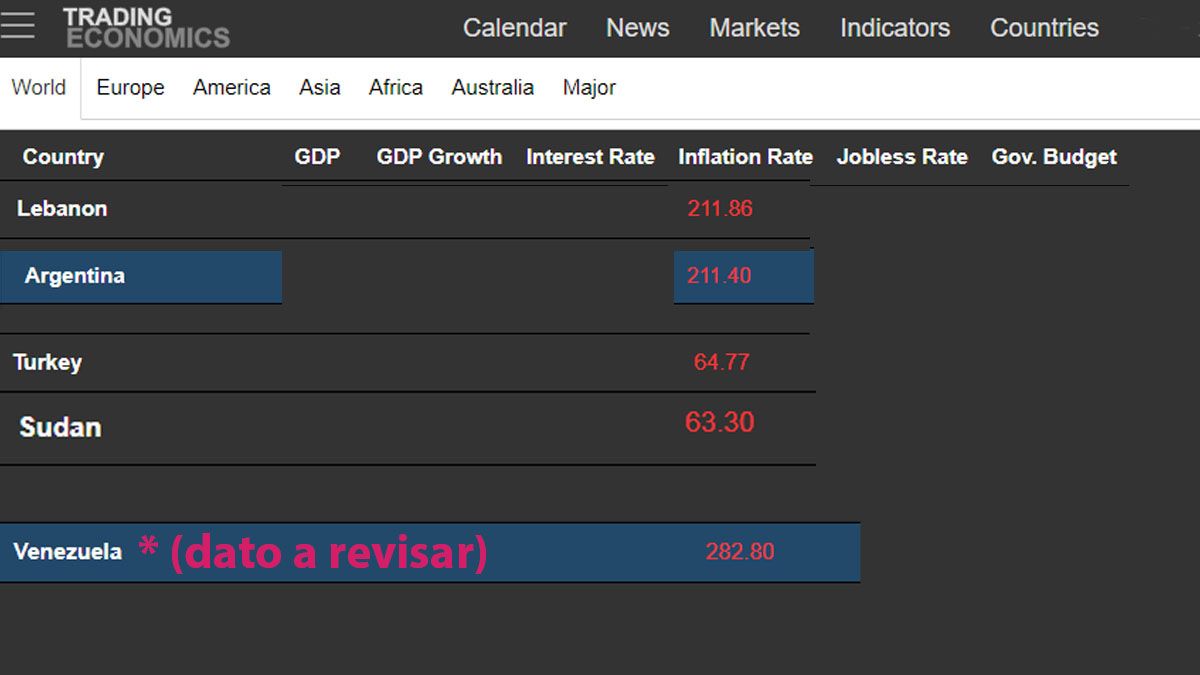
Task: Click the Trading Economics logo
Action: [146, 28]
